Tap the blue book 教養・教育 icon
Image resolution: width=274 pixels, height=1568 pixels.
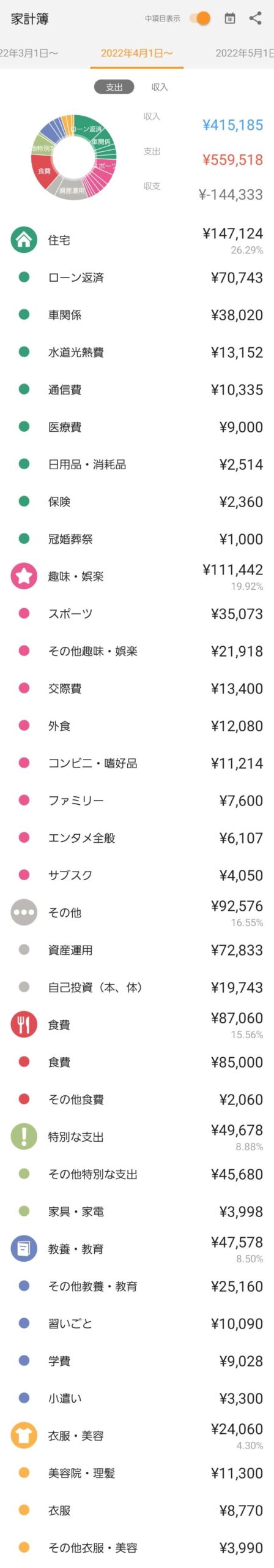(24, 1248)
